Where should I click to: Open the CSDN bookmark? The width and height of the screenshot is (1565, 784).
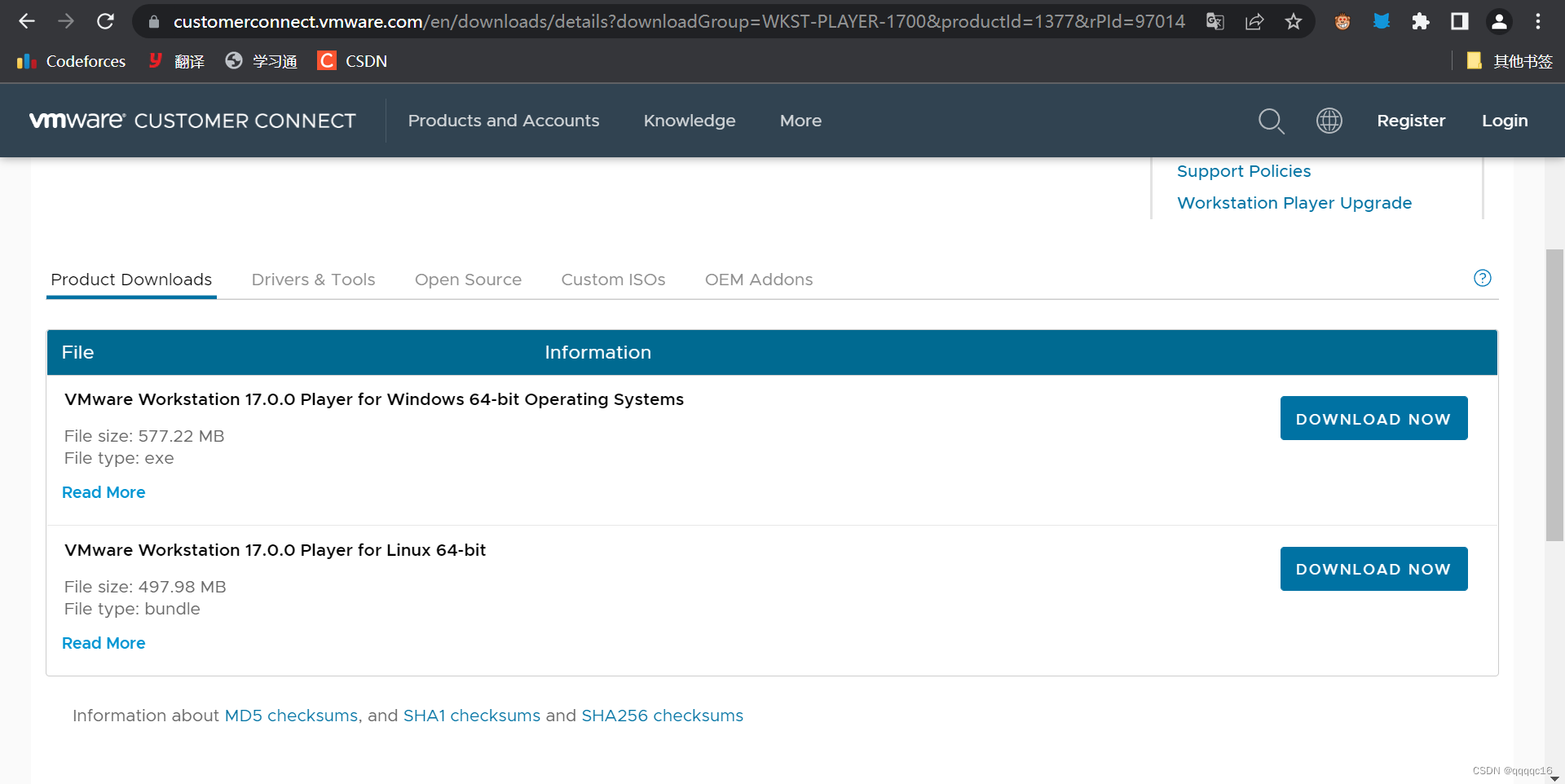coord(351,60)
